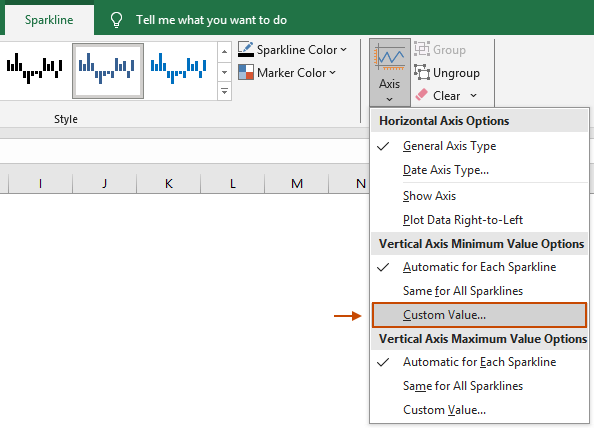This screenshot has width=594, height=428.
Task: Select the black sparkline style thumbnail
Action: pos(34,68)
